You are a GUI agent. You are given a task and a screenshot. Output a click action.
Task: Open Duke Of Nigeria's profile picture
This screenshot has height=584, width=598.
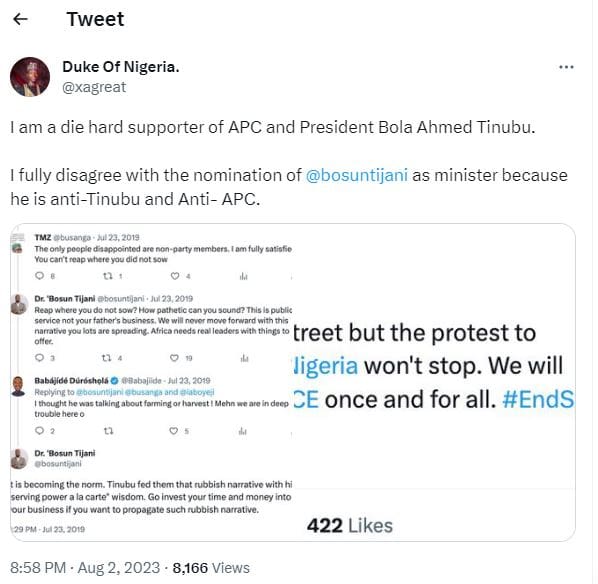pyautogui.click(x=30, y=77)
